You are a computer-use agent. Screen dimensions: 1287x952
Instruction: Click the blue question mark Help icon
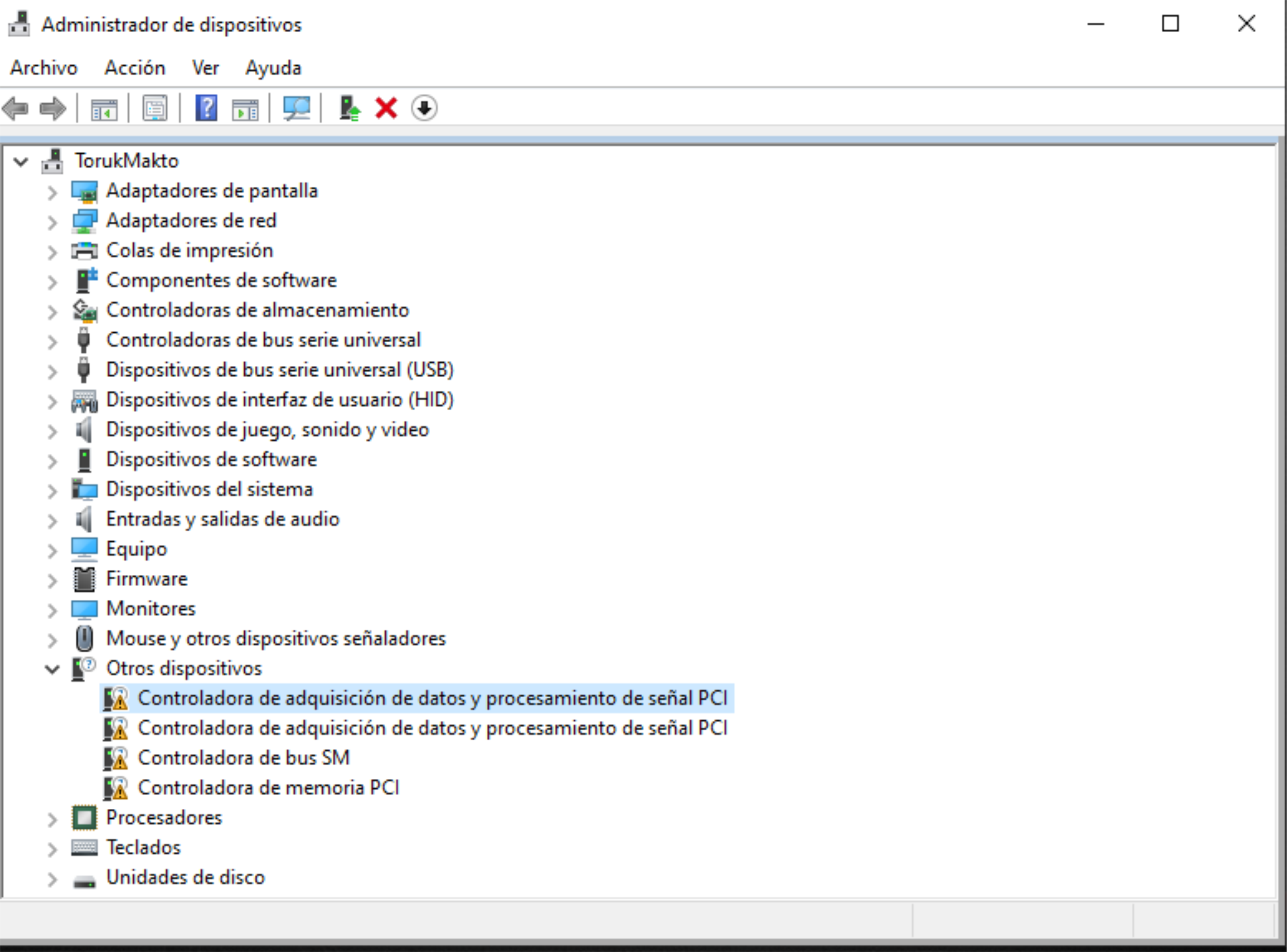206,108
